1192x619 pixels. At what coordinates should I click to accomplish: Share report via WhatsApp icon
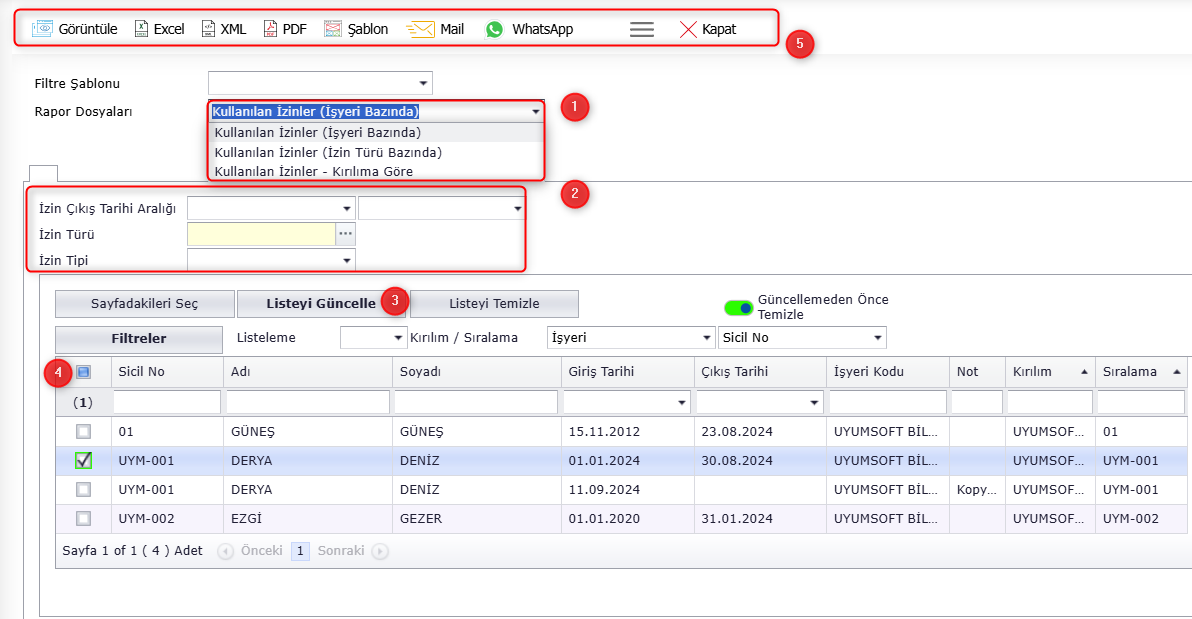[x=495, y=29]
